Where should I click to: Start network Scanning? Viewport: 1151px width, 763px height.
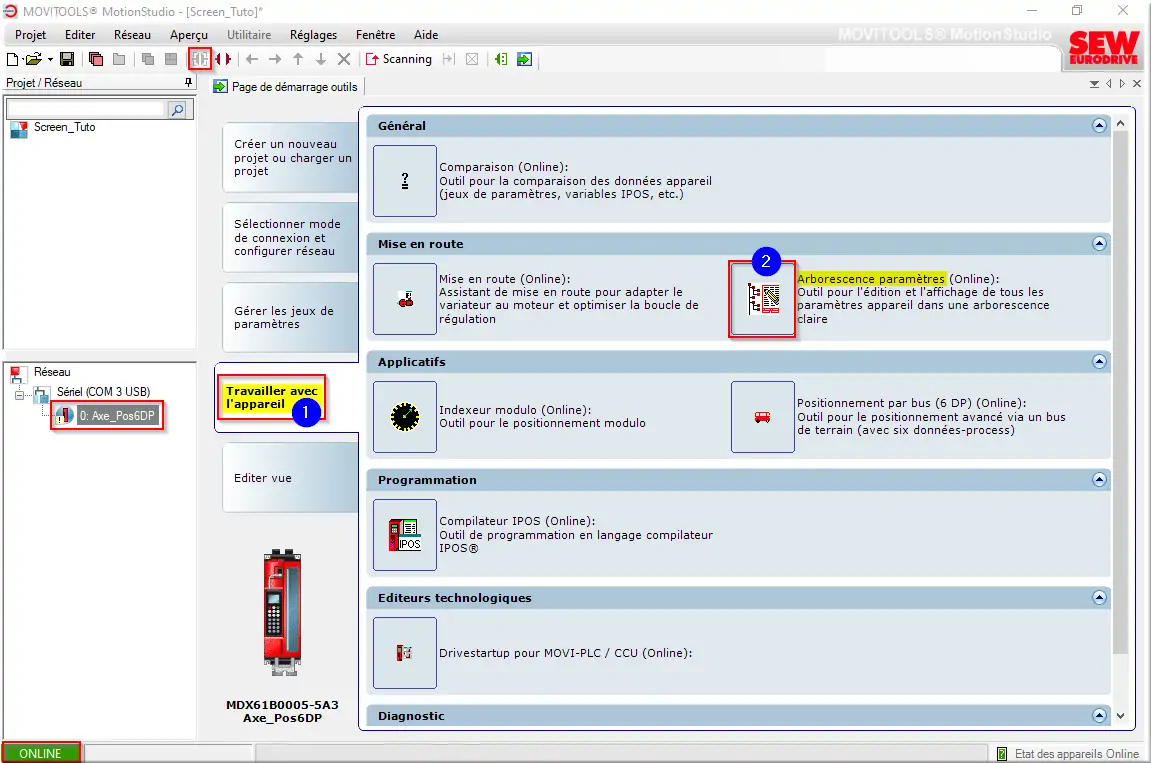click(399, 59)
